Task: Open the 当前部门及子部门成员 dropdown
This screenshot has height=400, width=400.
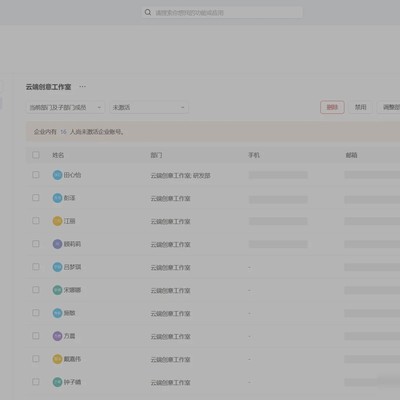Action: pos(65,107)
